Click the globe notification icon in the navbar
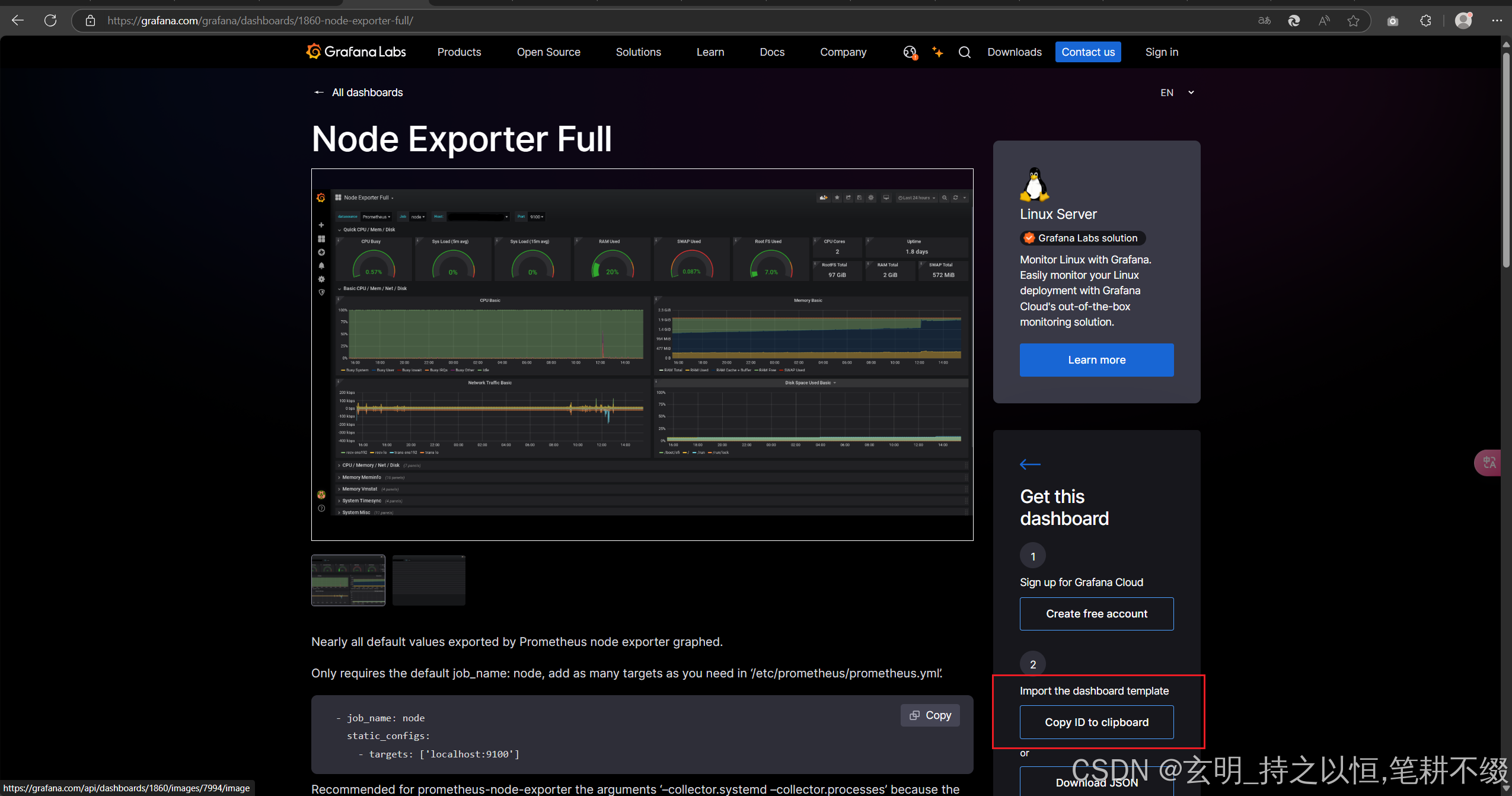 (910, 52)
